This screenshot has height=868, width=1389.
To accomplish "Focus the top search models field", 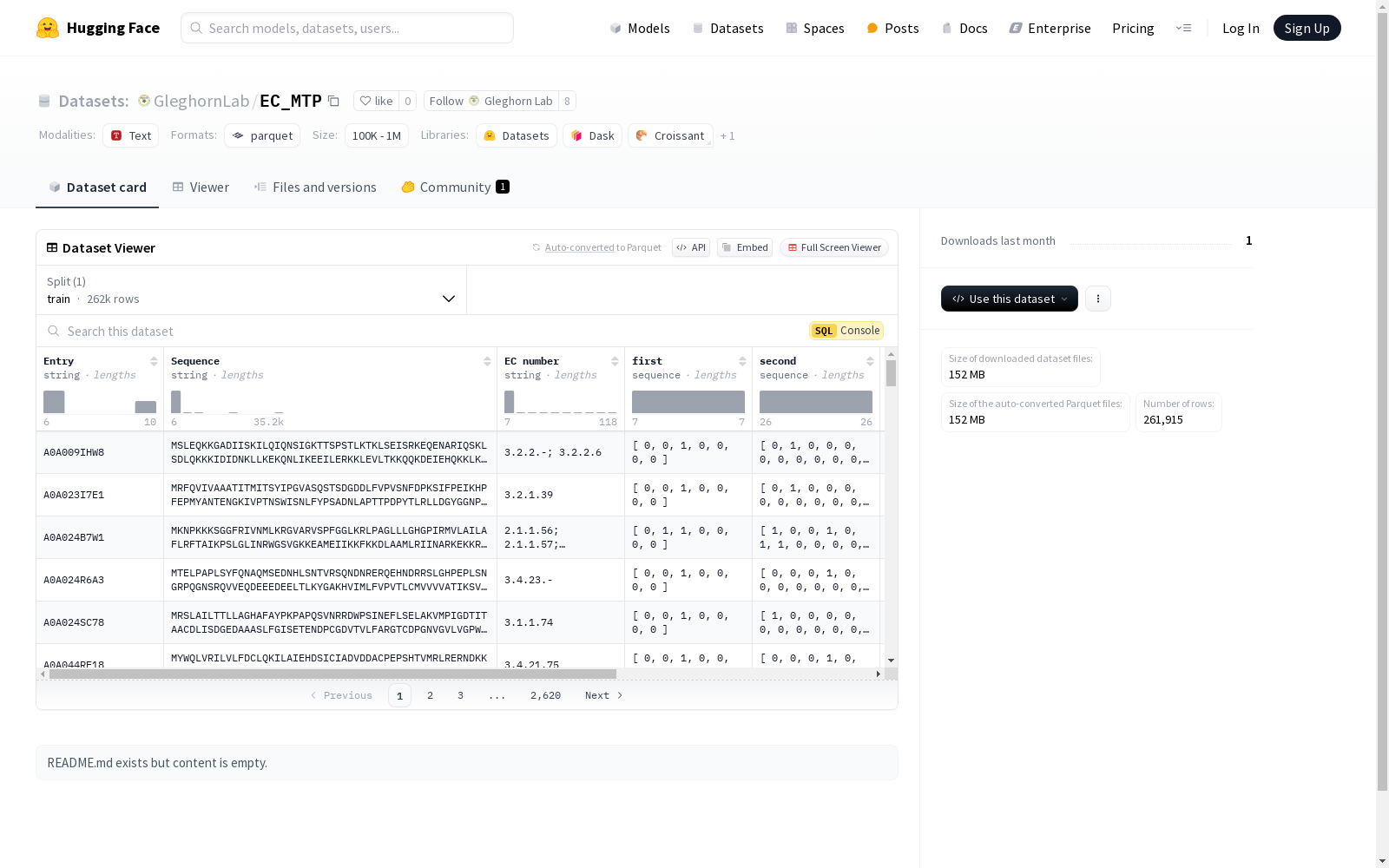I will 347,28.
